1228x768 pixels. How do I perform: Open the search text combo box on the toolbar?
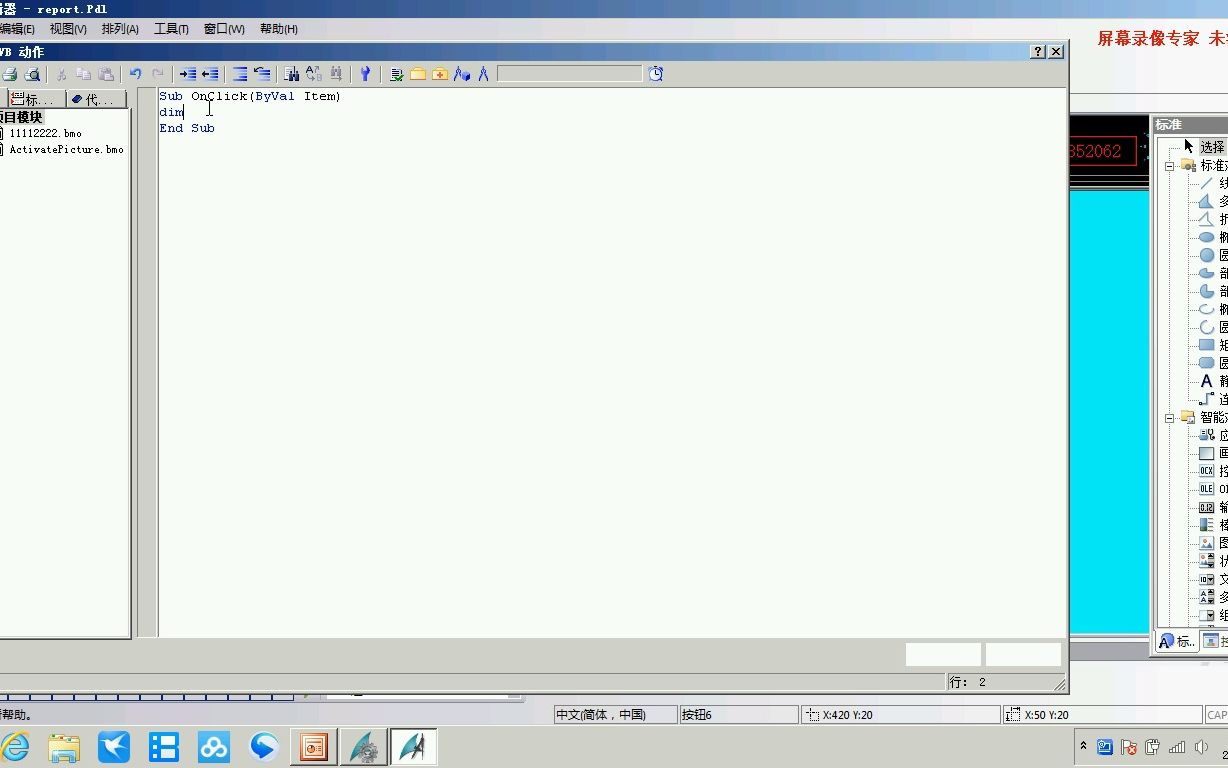570,73
